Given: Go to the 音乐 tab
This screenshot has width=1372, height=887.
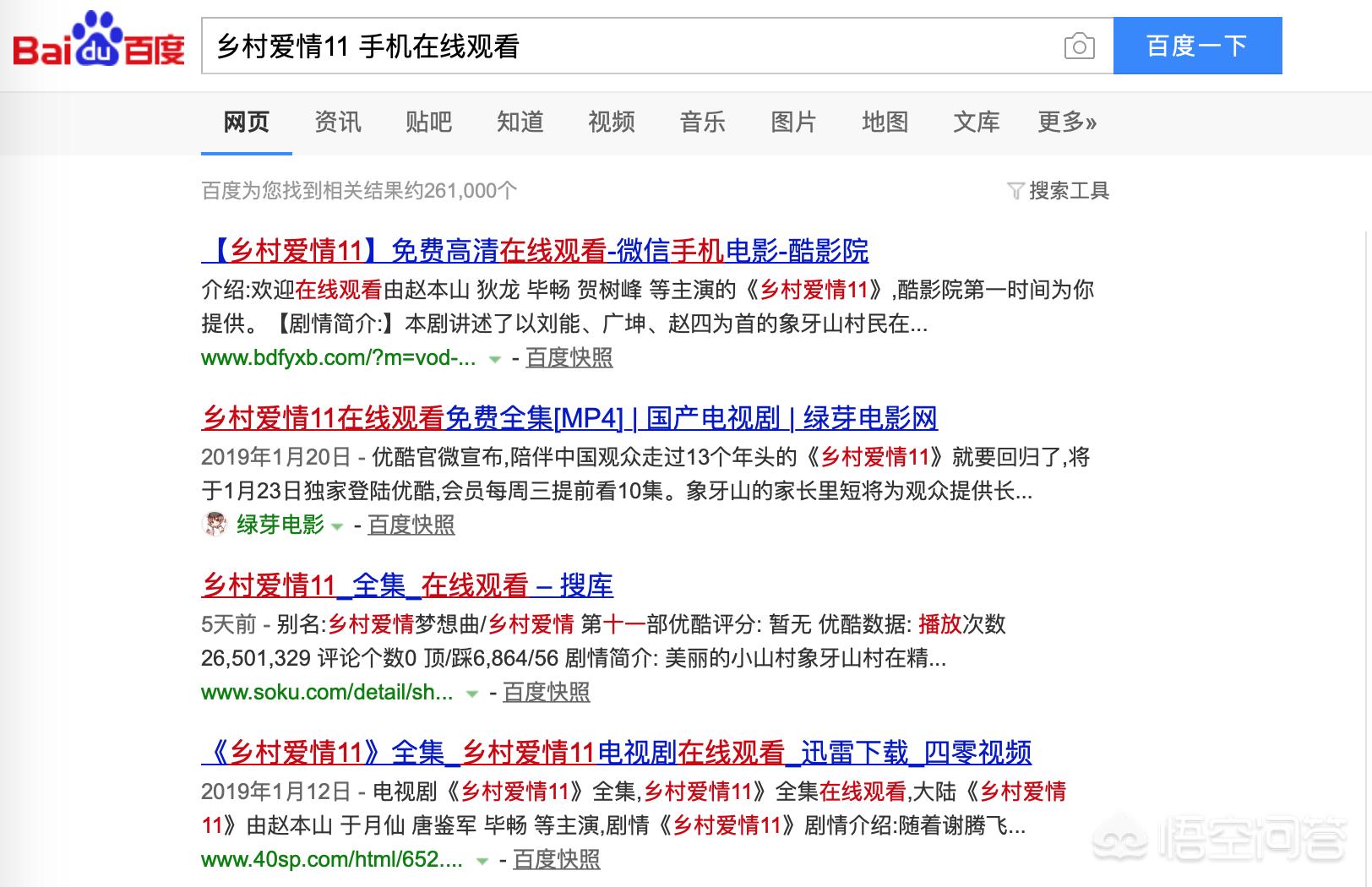Looking at the screenshot, I should [x=703, y=122].
